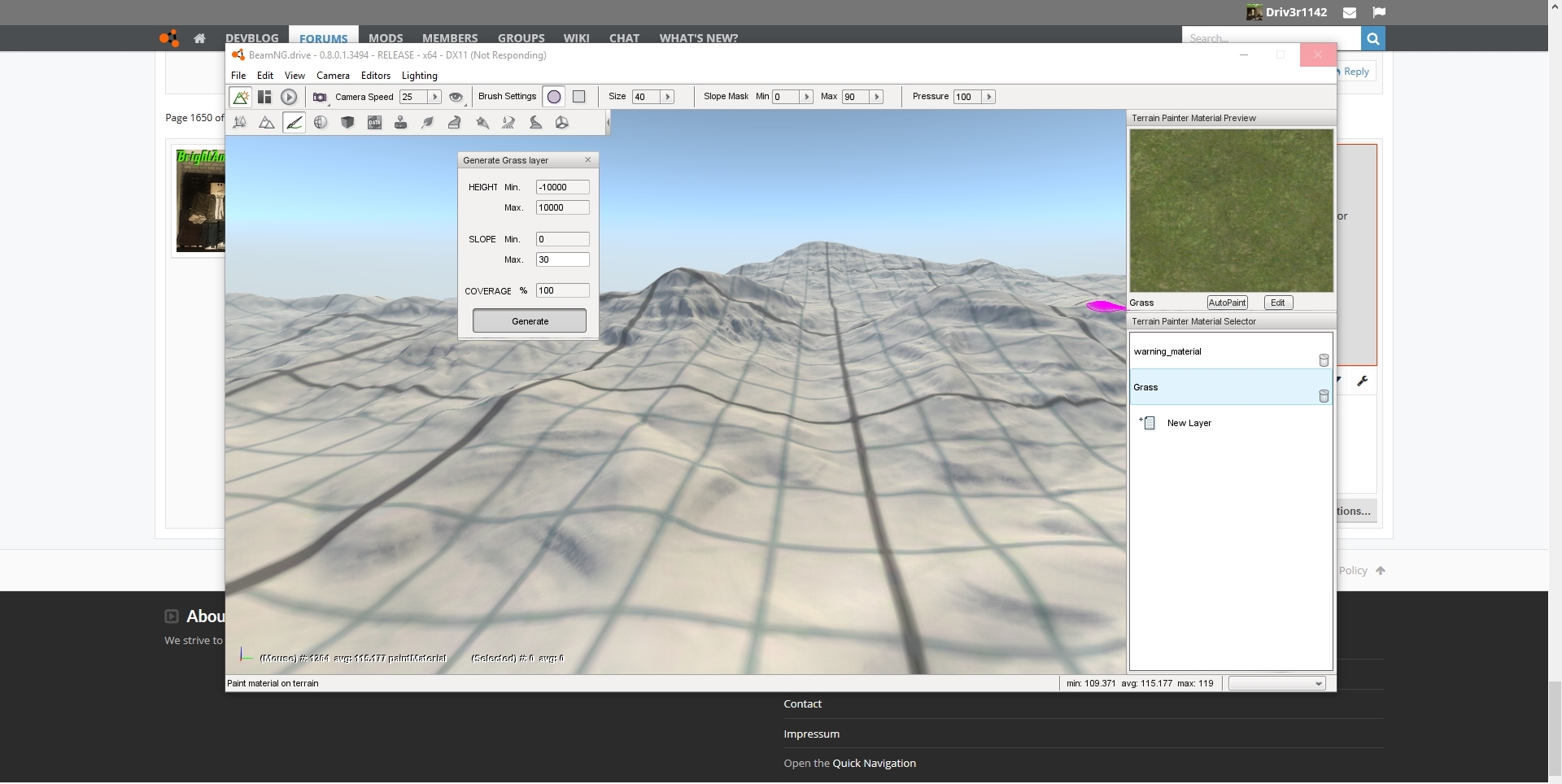The height and width of the screenshot is (784, 1562).
Task: Open the GUI Editor layout icon
Action: pyautogui.click(x=264, y=97)
